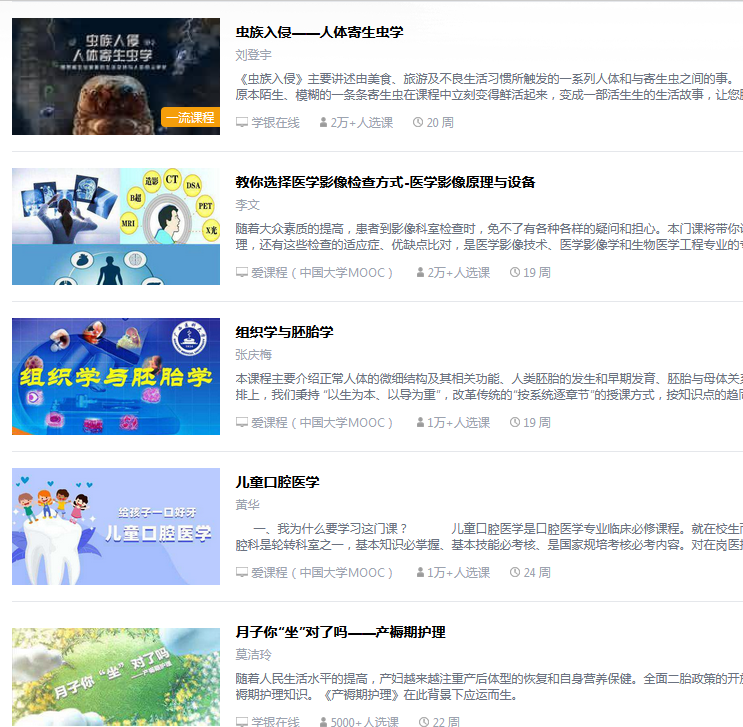The image size is (743, 727).
Task: Open the 儿童口腔医学 tooth cartoon thumbnail
Action: coord(116,526)
